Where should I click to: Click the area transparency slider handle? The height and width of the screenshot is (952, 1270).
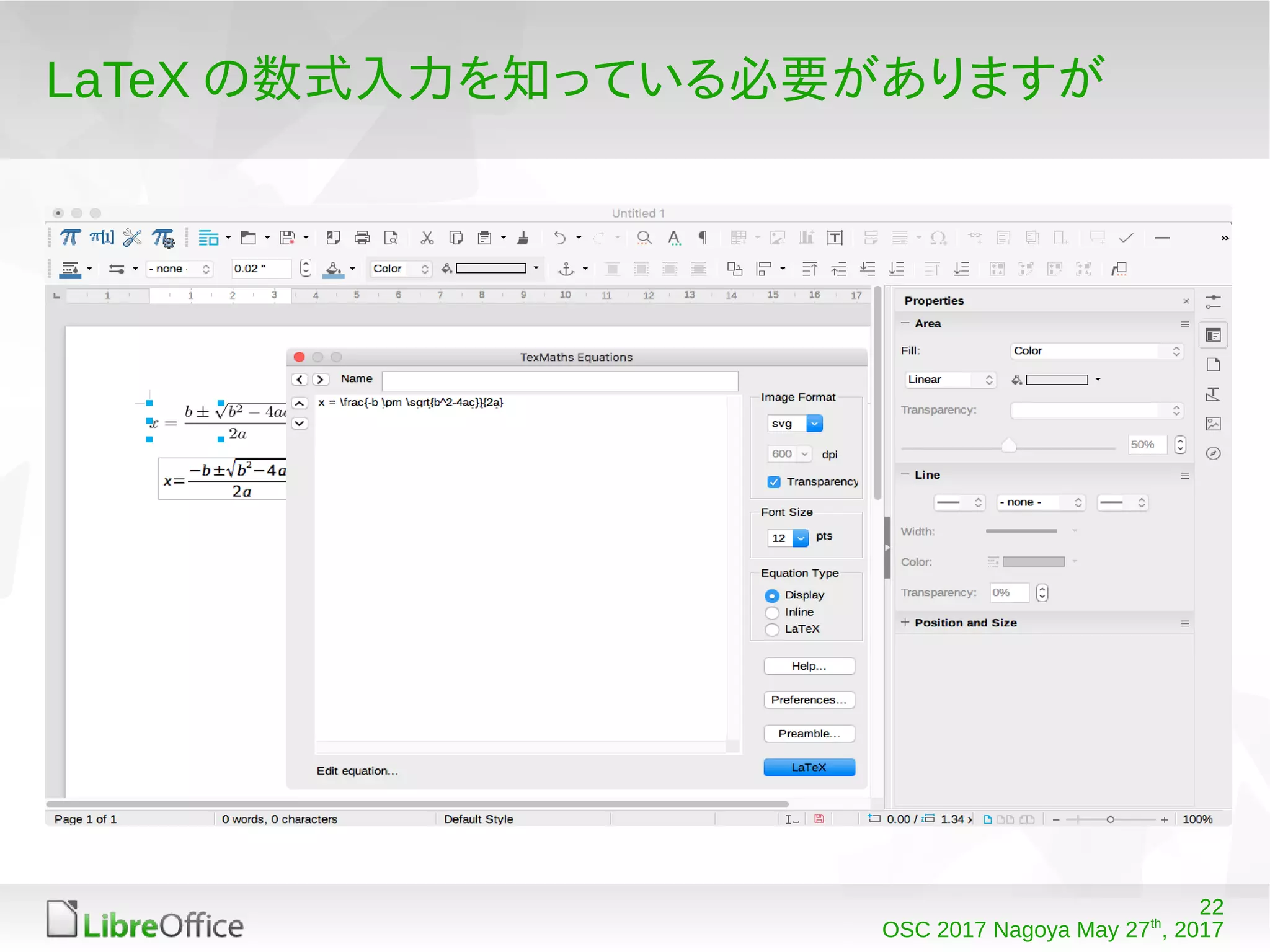tap(1009, 445)
